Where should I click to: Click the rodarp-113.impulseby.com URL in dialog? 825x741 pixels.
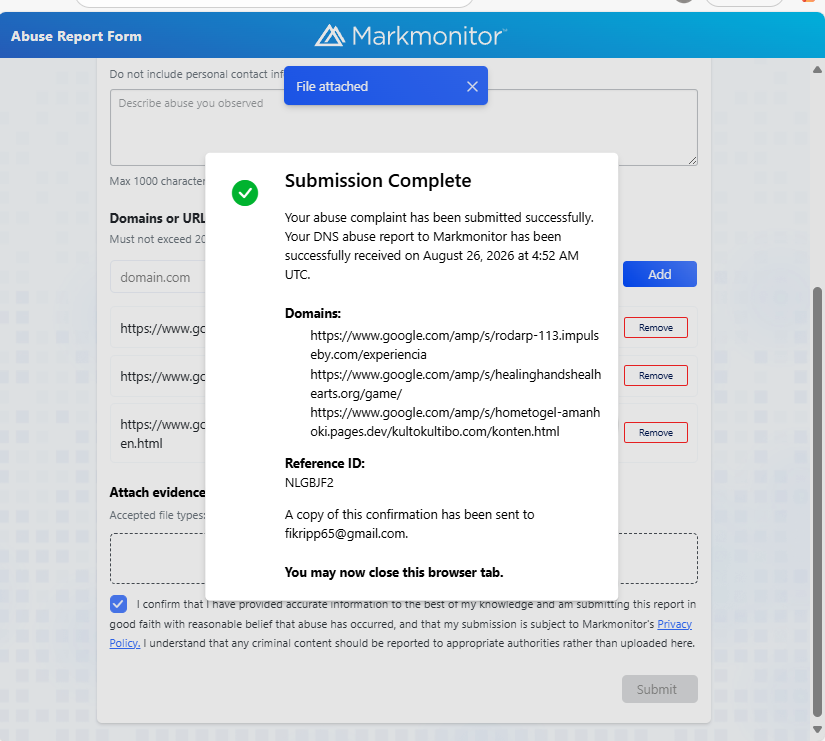455,345
